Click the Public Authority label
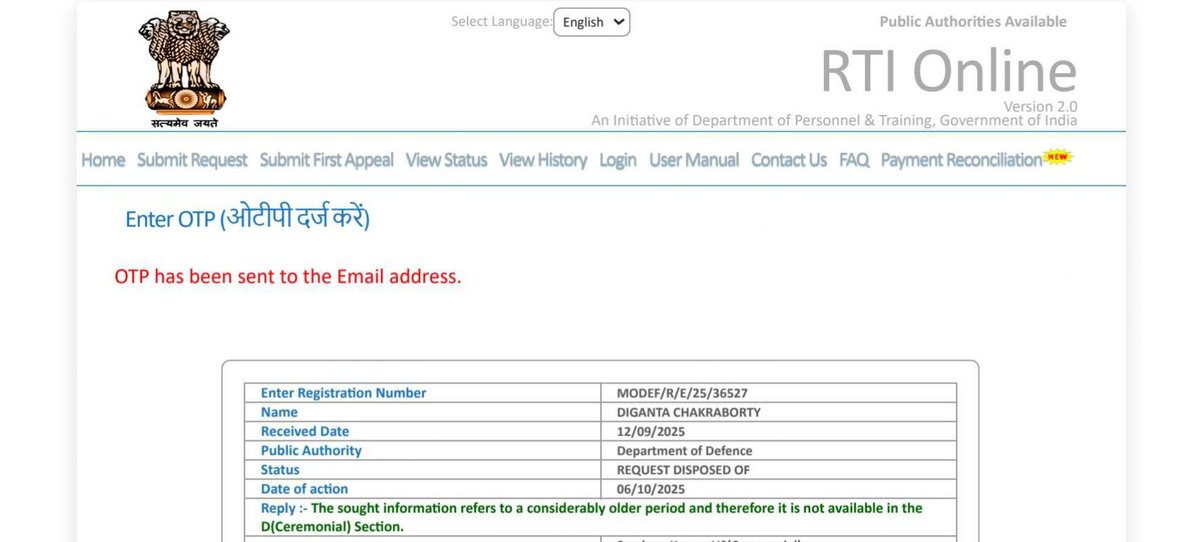Screen dimensions: 1200x542 pyautogui.click(x=311, y=450)
